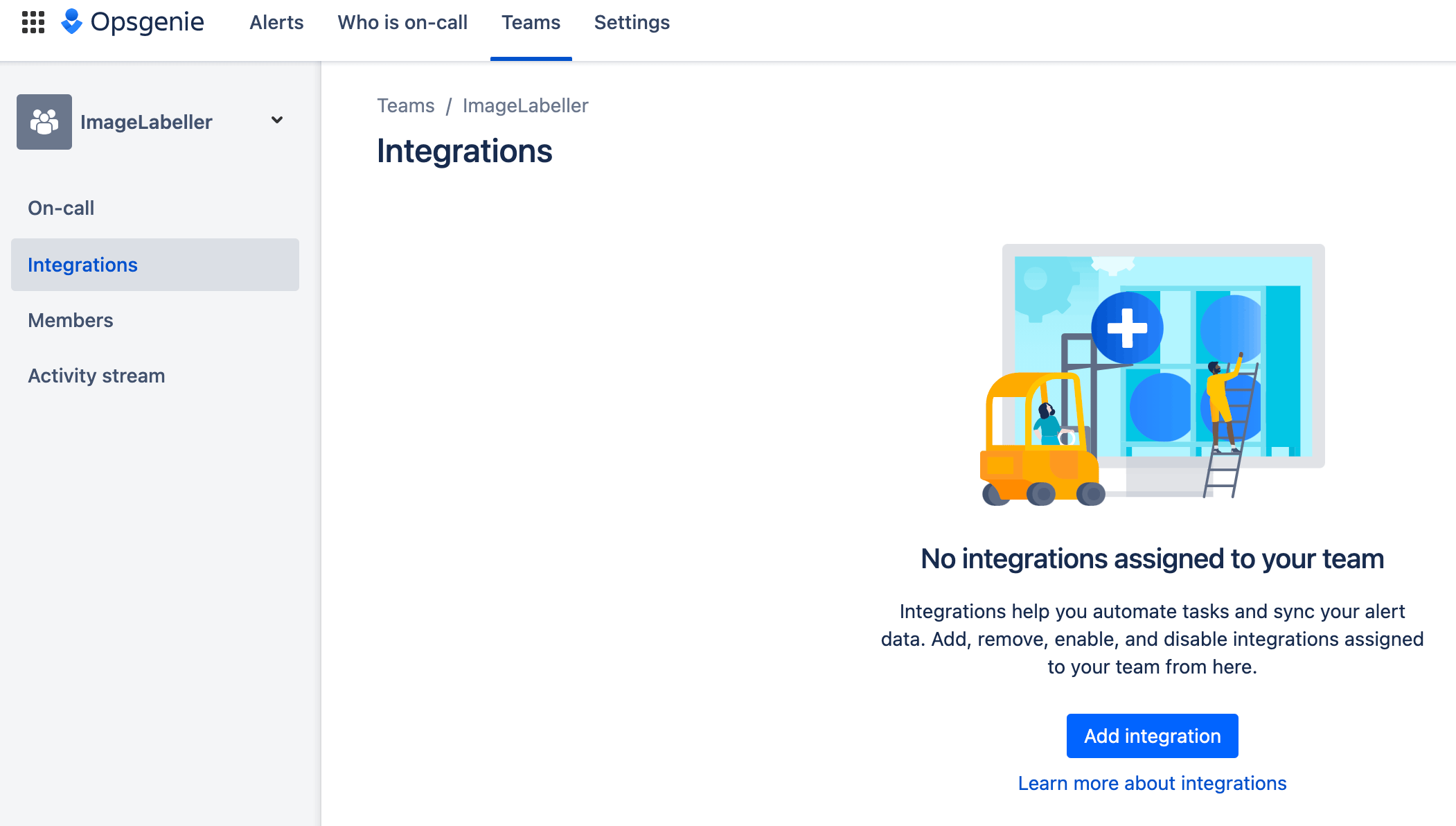Click the ImageLabeller team icon
Viewport: 1456px width, 826px height.
click(44, 121)
